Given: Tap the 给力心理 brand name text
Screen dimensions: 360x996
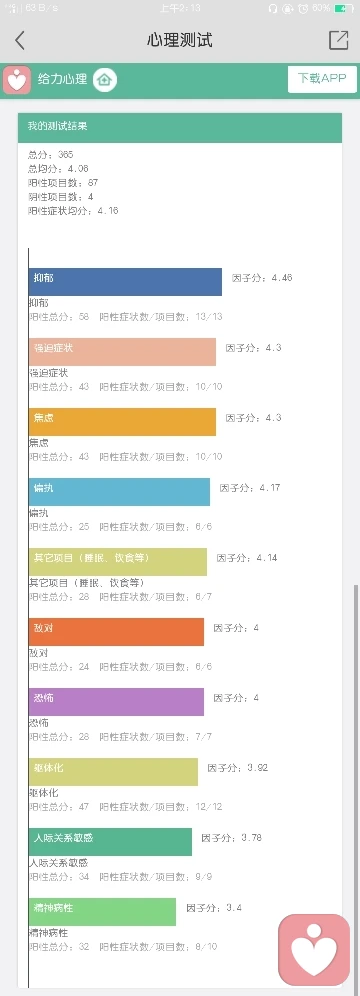Looking at the screenshot, I should coord(62,80).
